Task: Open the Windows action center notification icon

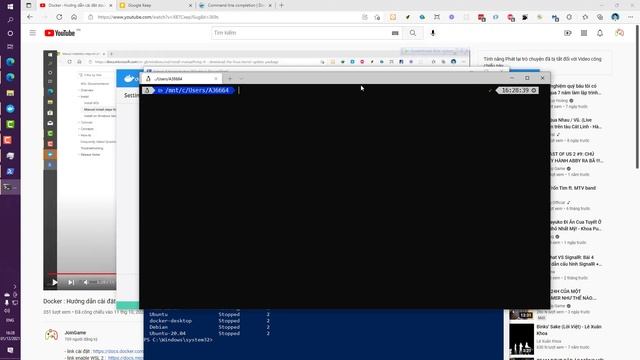Action: pos(10,350)
